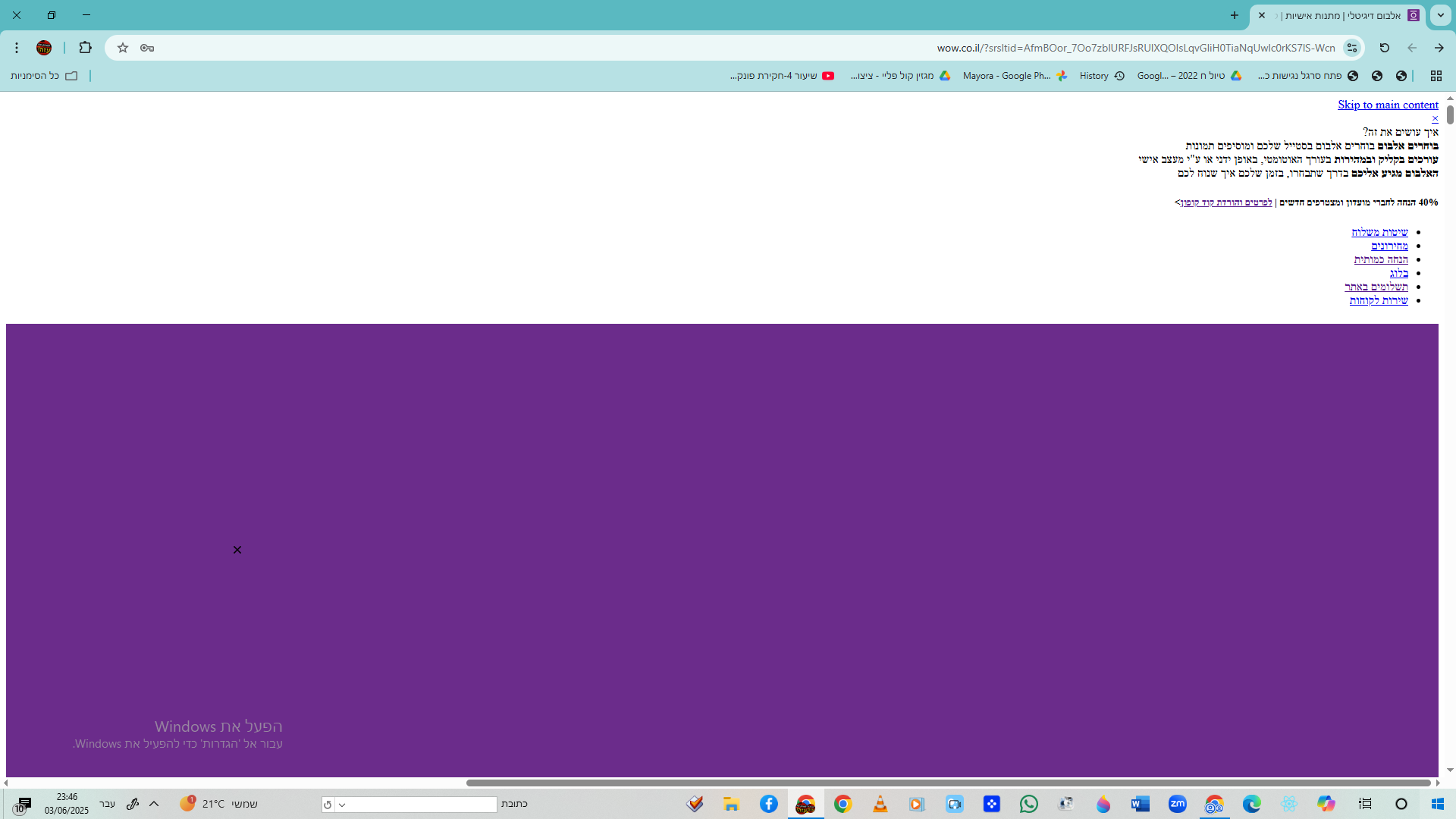This screenshot has height=819, width=1456.
Task: Open the Zoom app in the taskbar
Action: click(x=1177, y=804)
